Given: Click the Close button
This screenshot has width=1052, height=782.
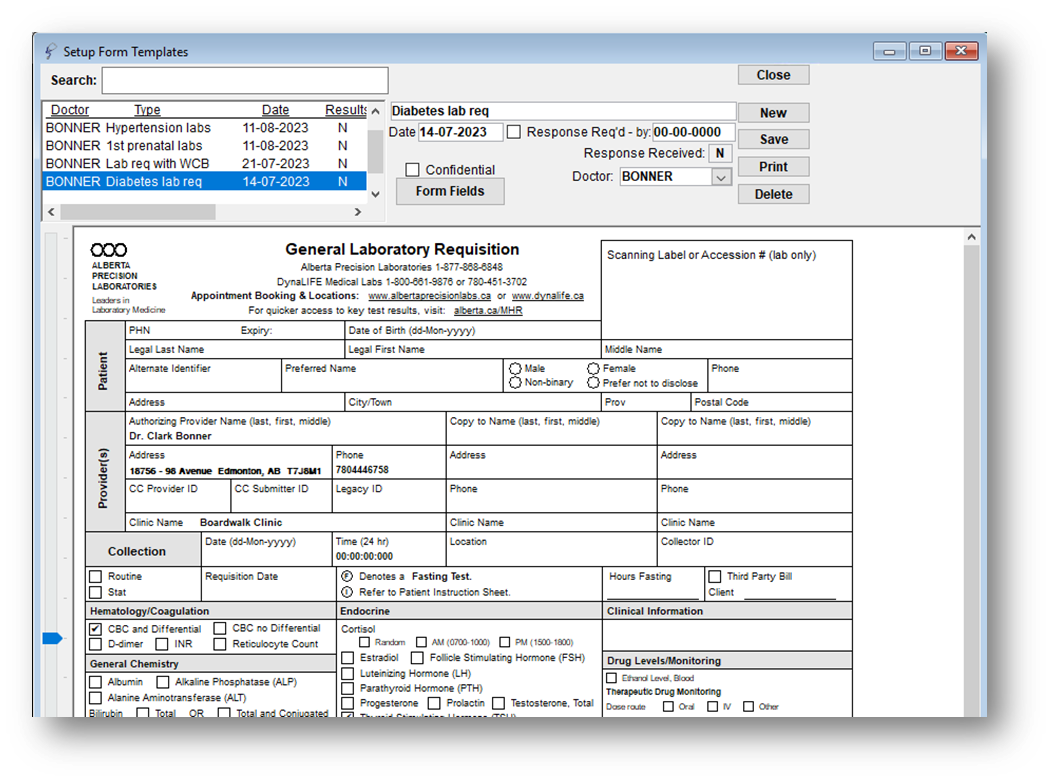Looking at the screenshot, I should 774,75.
